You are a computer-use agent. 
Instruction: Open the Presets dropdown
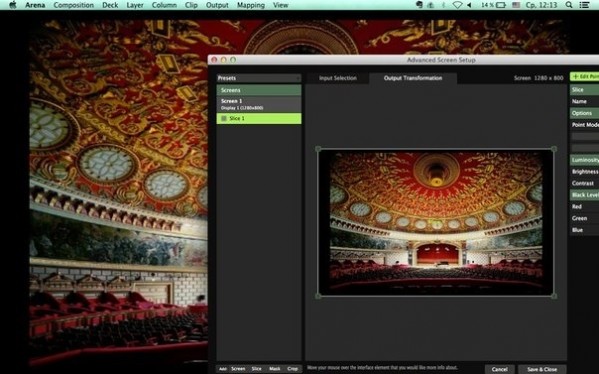click(x=259, y=78)
